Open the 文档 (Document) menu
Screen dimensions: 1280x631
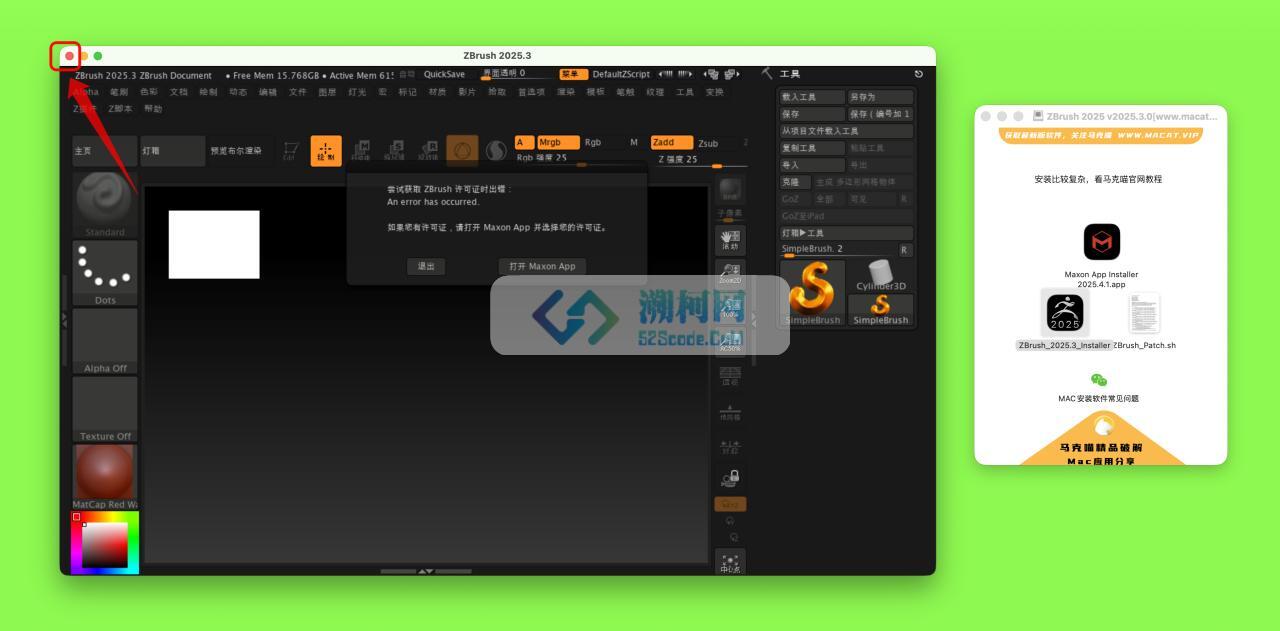(179, 92)
